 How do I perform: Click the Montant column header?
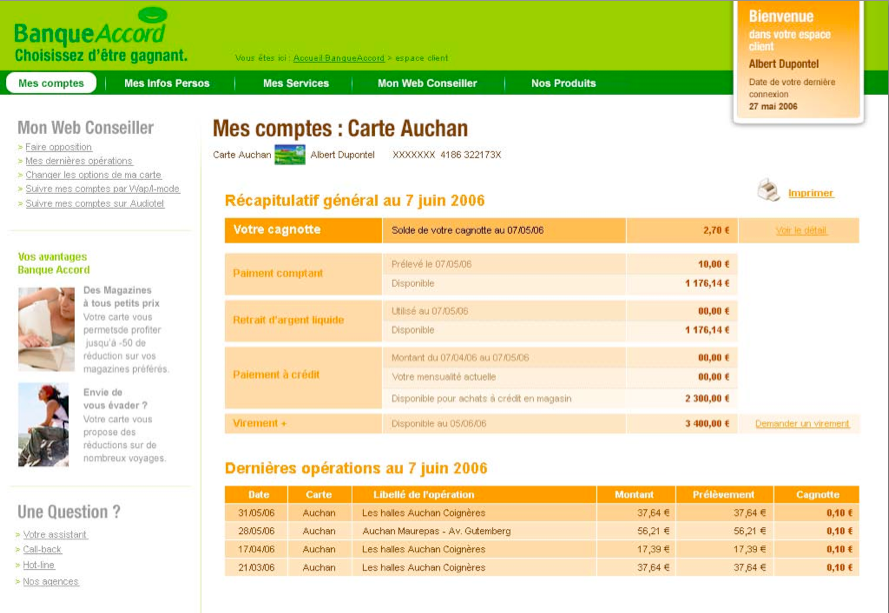pyautogui.click(x=634, y=494)
